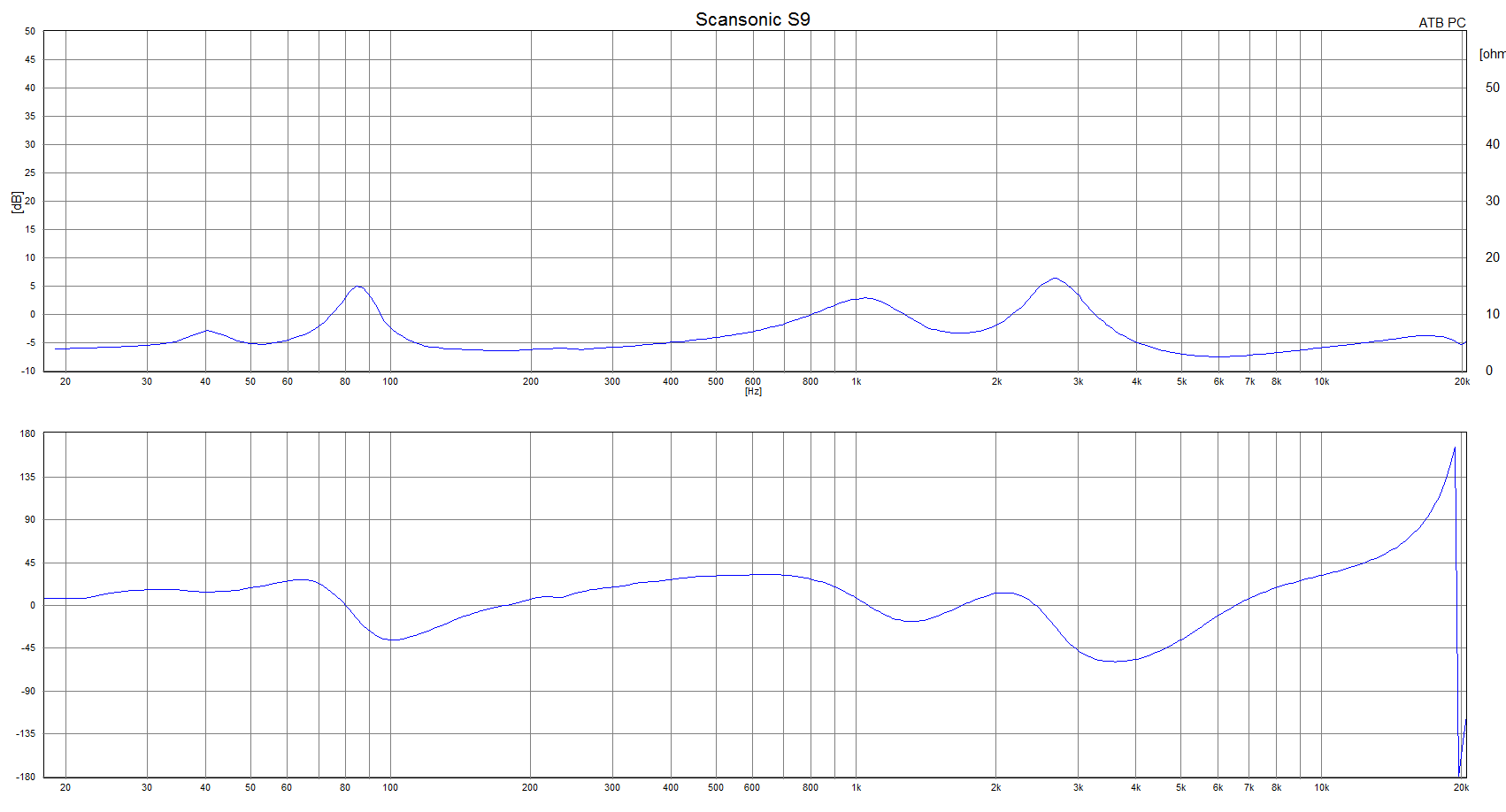
Task: Click -135 on the phase axis
Action: tap(27, 734)
